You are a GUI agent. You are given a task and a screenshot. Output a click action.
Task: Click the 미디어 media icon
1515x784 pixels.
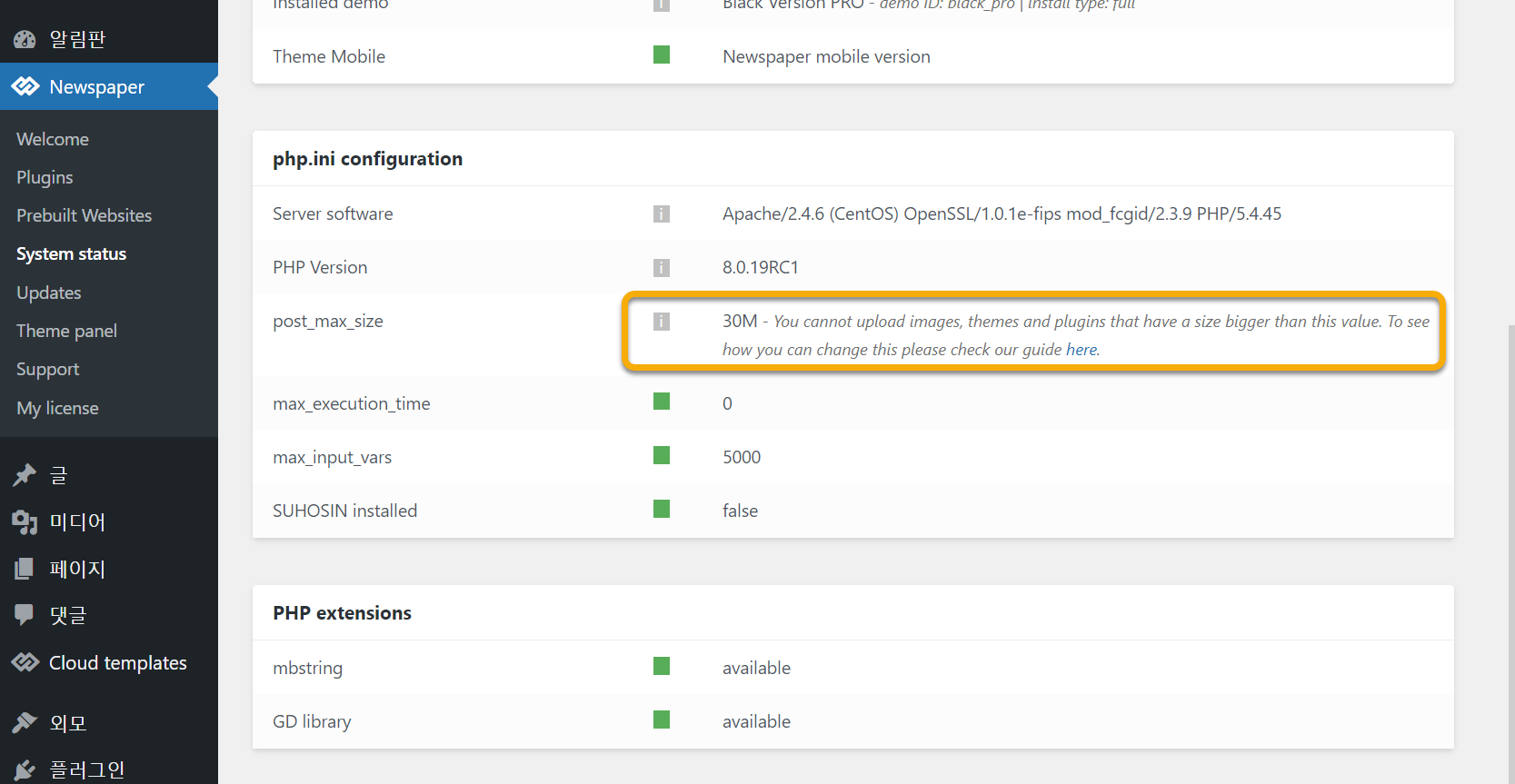[25, 522]
